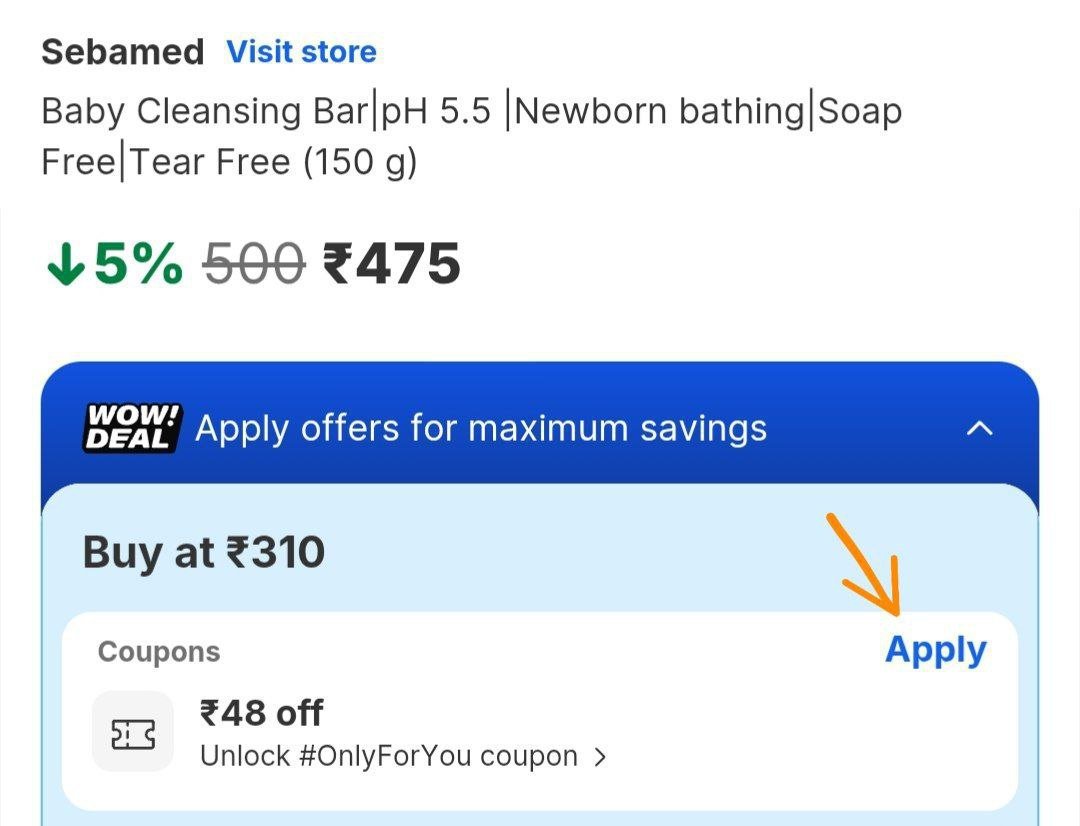Viewport: 1080px width, 826px height.
Task: Open the chevron beside Unlock #OnlyForYou coupon
Action: pos(600,757)
